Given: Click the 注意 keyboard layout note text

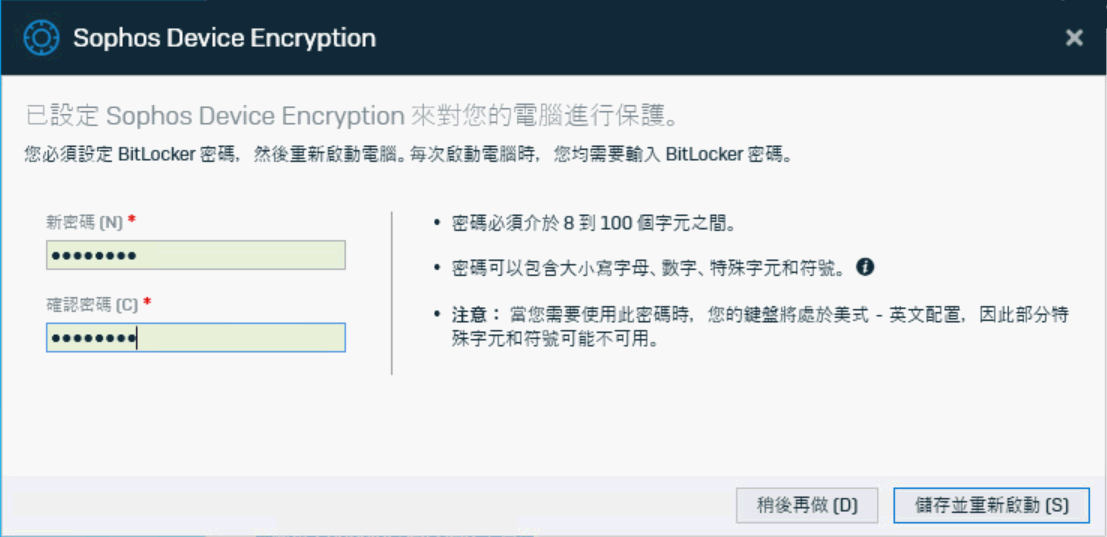Looking at the screenshot, I should click(760, 327).
